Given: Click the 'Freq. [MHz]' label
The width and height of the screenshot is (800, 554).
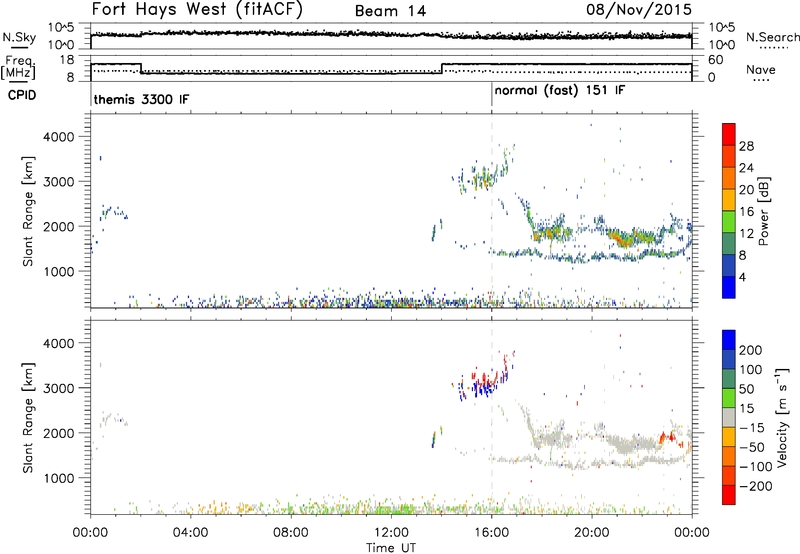Looking at the screenshot, I should 18,67.
